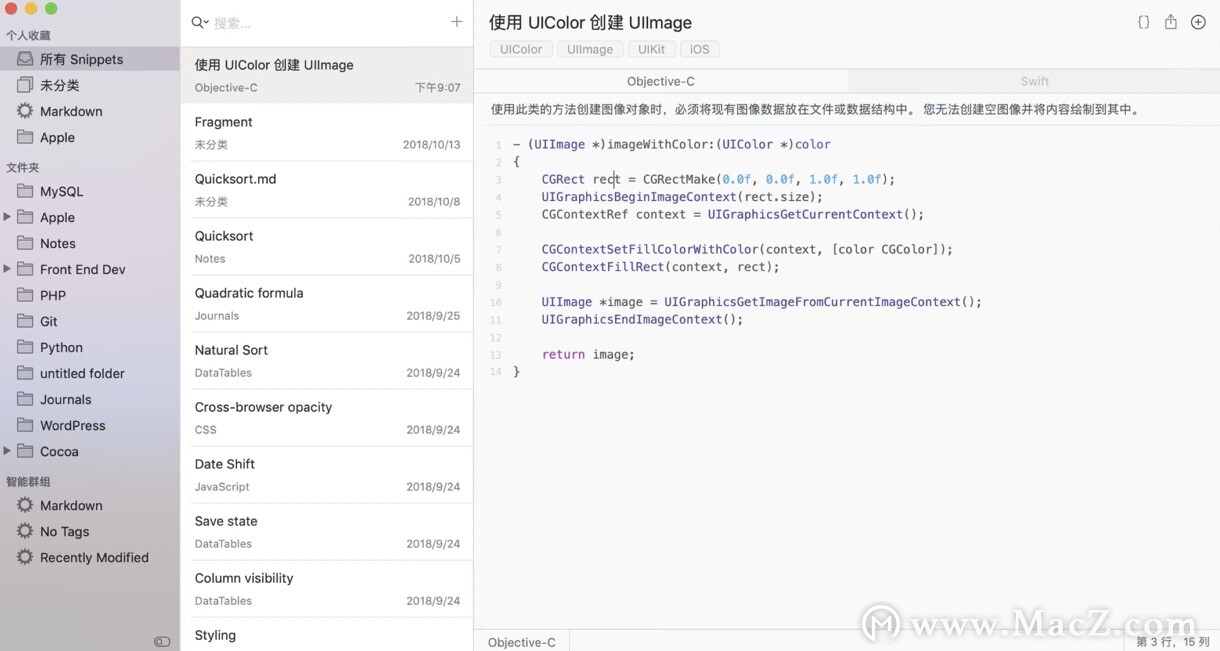The image size is (1220, 651).
Task: Add a new snippet with plus icon
Action: [457, 21]
